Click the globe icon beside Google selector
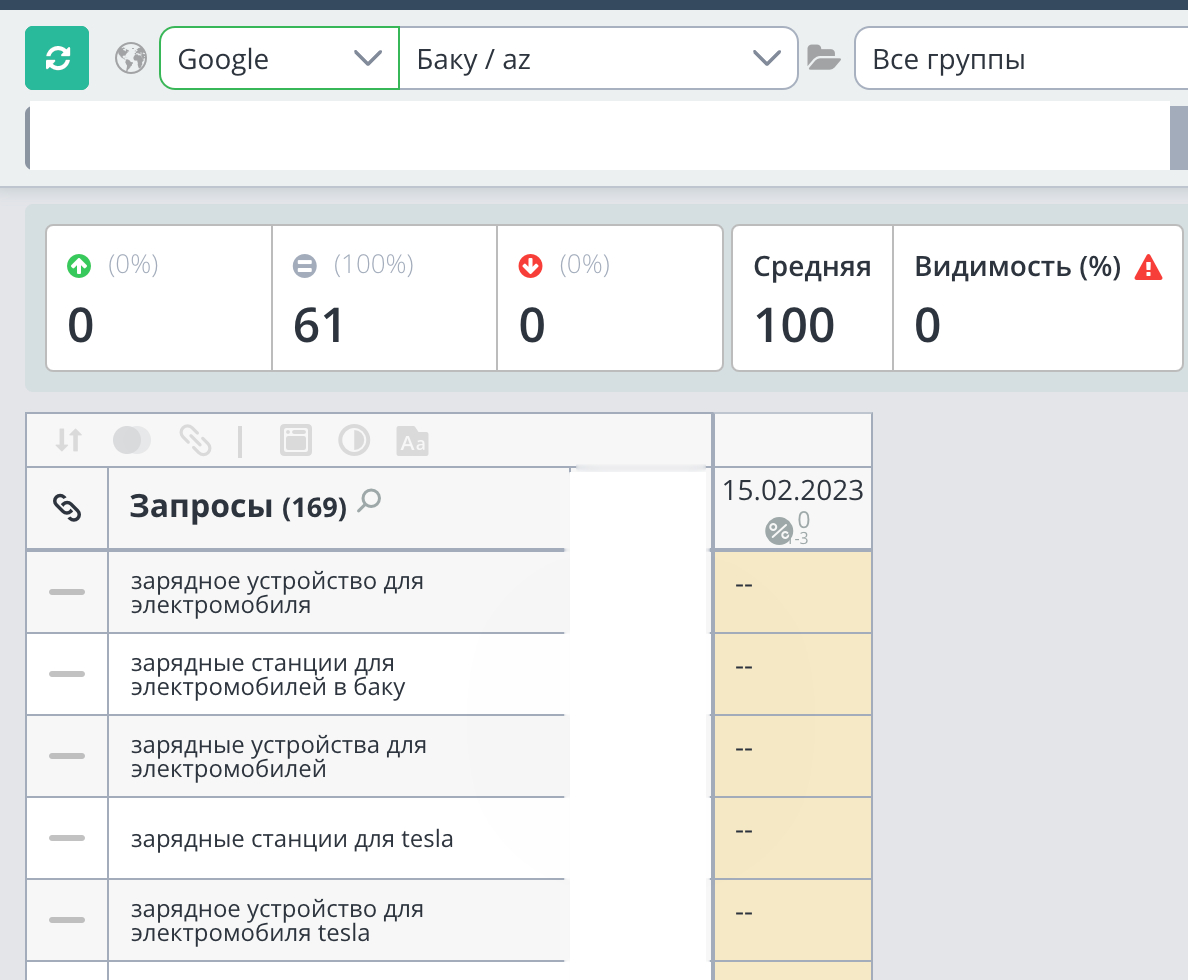1188x980 pixels. [131, 59]
